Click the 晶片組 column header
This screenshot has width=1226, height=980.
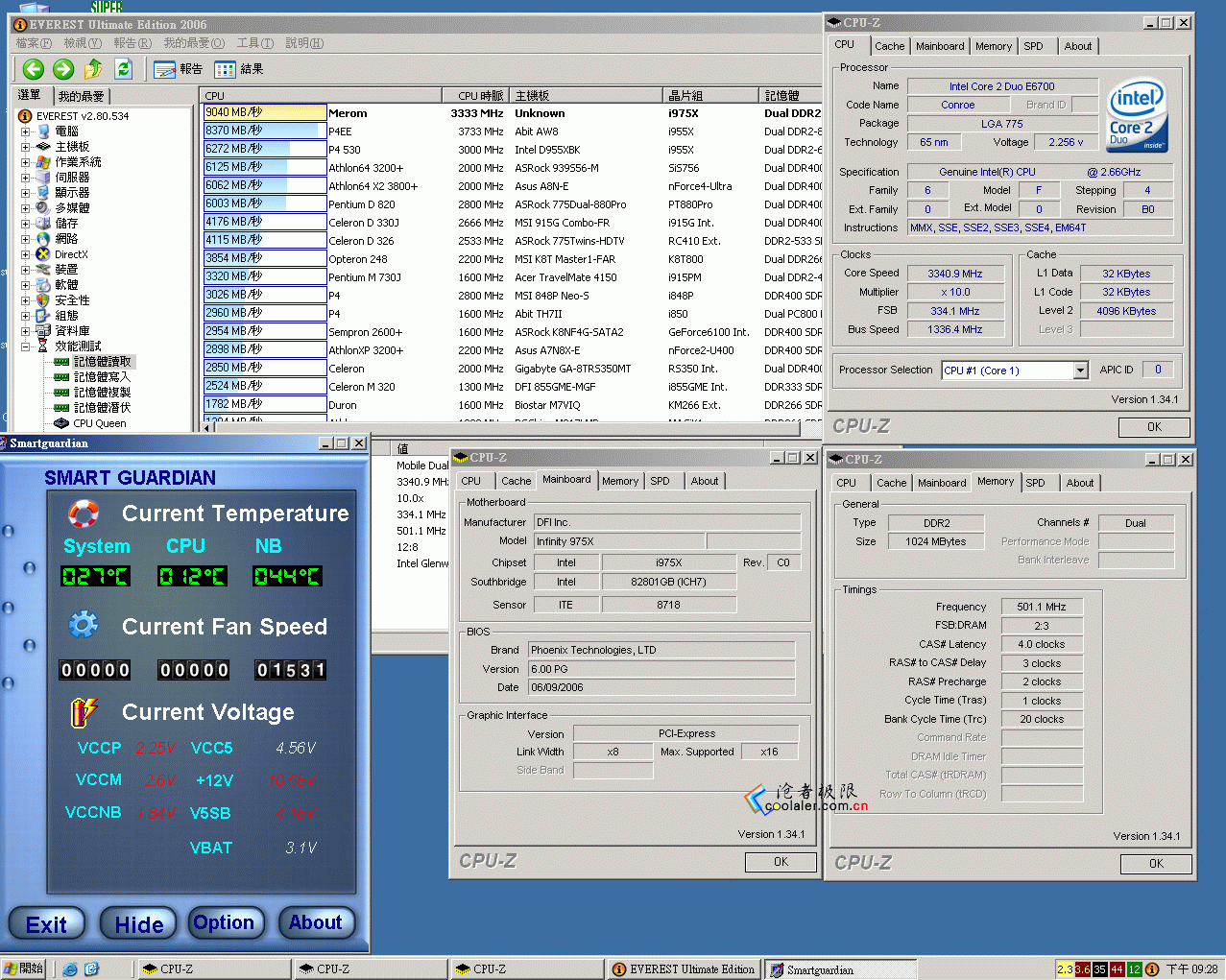click(710, 96)
